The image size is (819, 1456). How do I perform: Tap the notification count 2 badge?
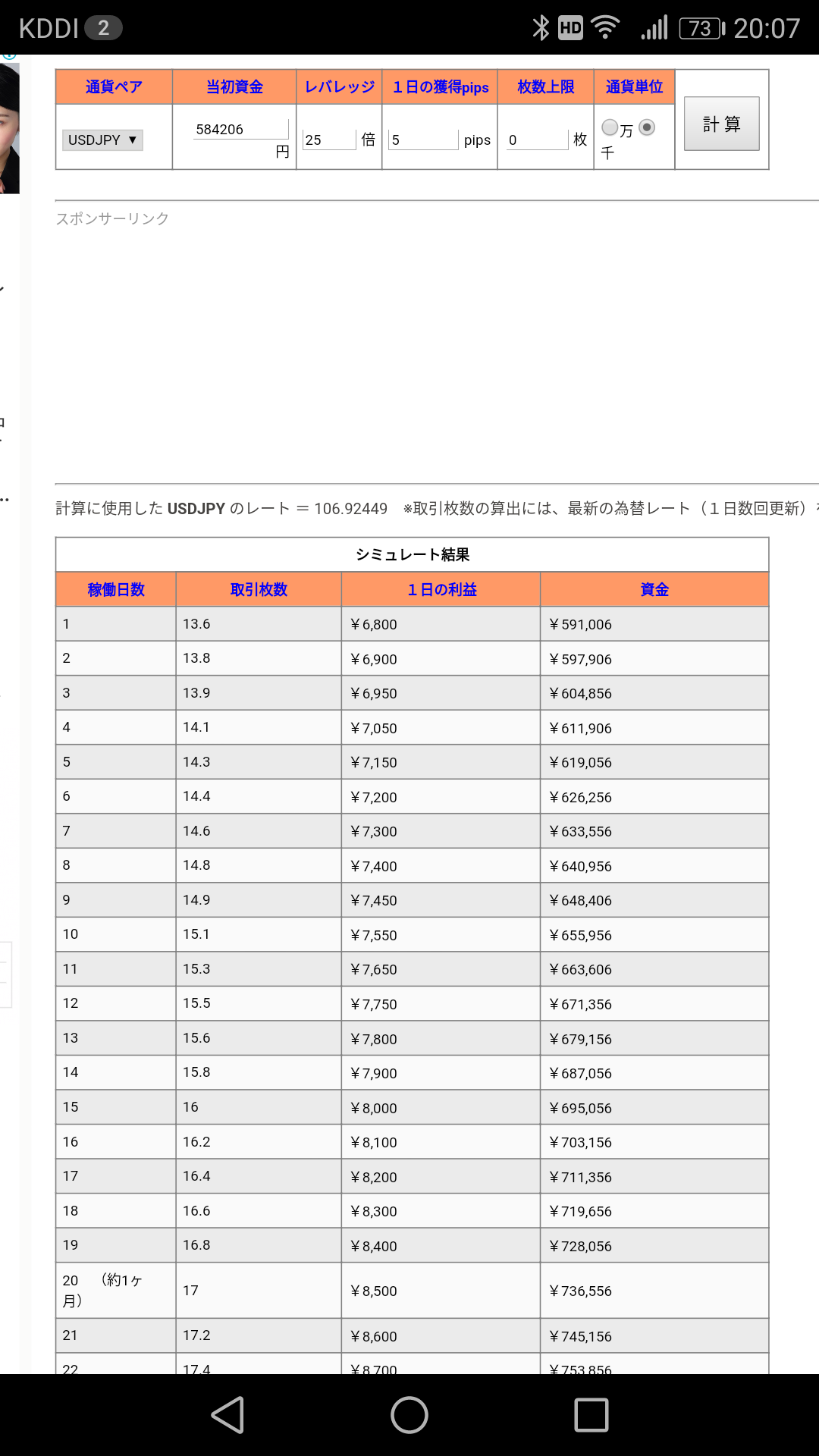click(x=103, y=28)
